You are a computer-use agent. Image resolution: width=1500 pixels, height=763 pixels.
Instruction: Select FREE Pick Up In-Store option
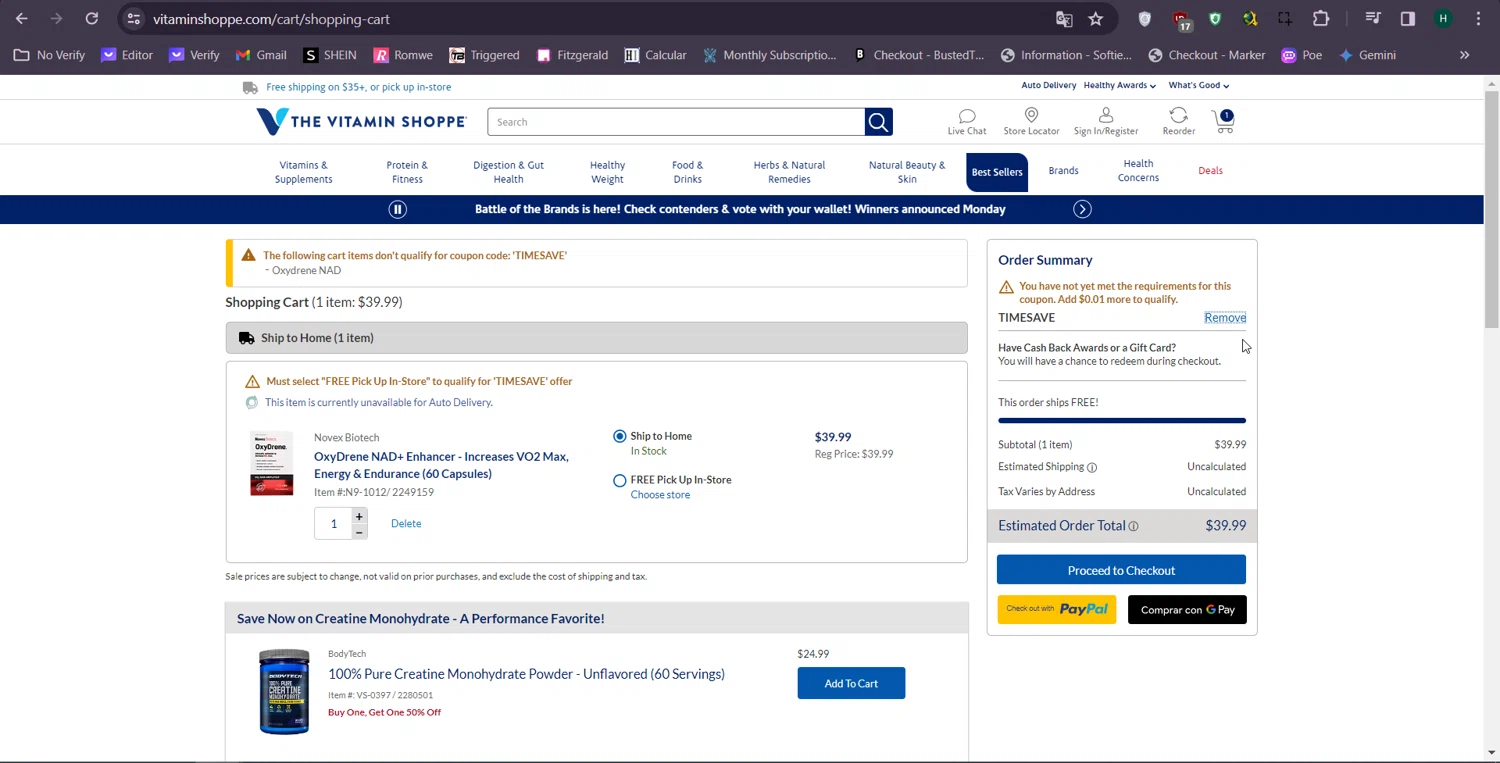(x=620, y=481)
